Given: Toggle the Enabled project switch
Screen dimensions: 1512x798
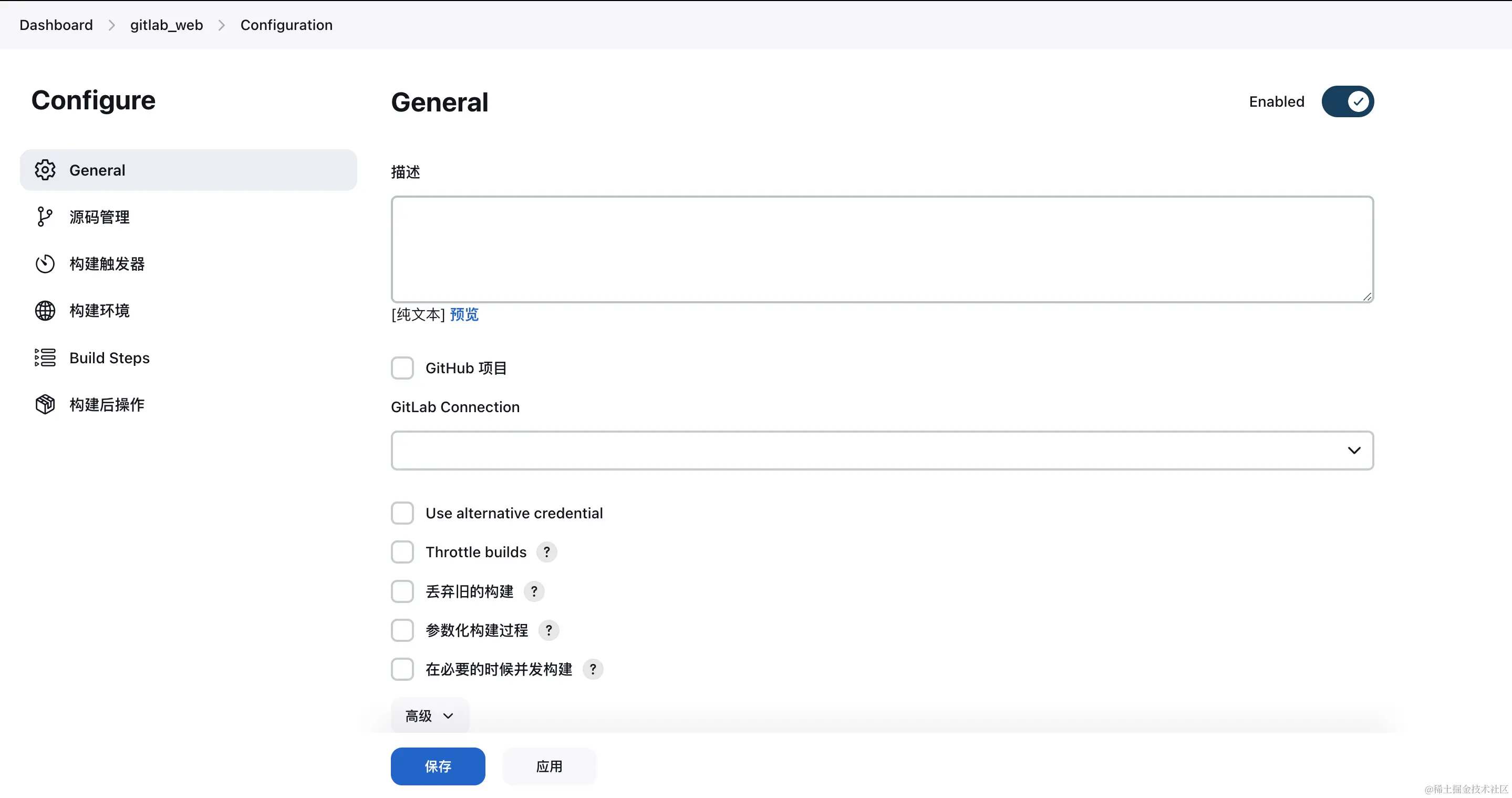Looking at the screenshot, I should coord(1347,101).
